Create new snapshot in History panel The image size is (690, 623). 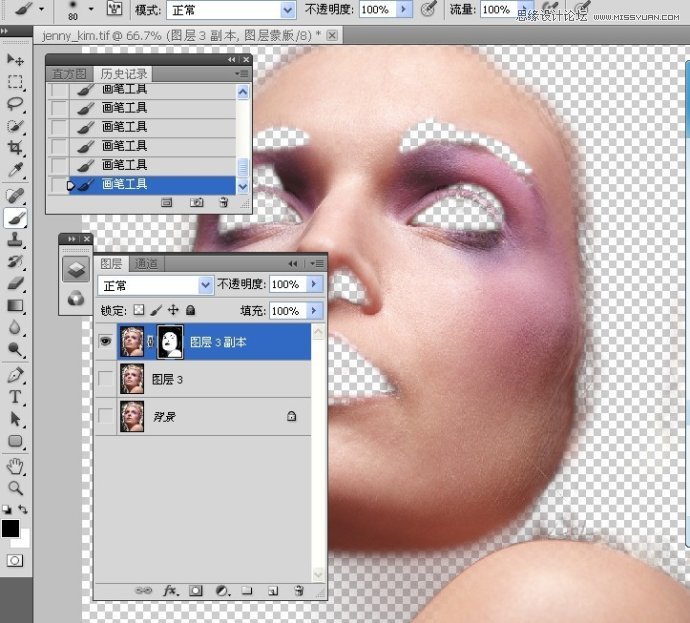[196, 202]
